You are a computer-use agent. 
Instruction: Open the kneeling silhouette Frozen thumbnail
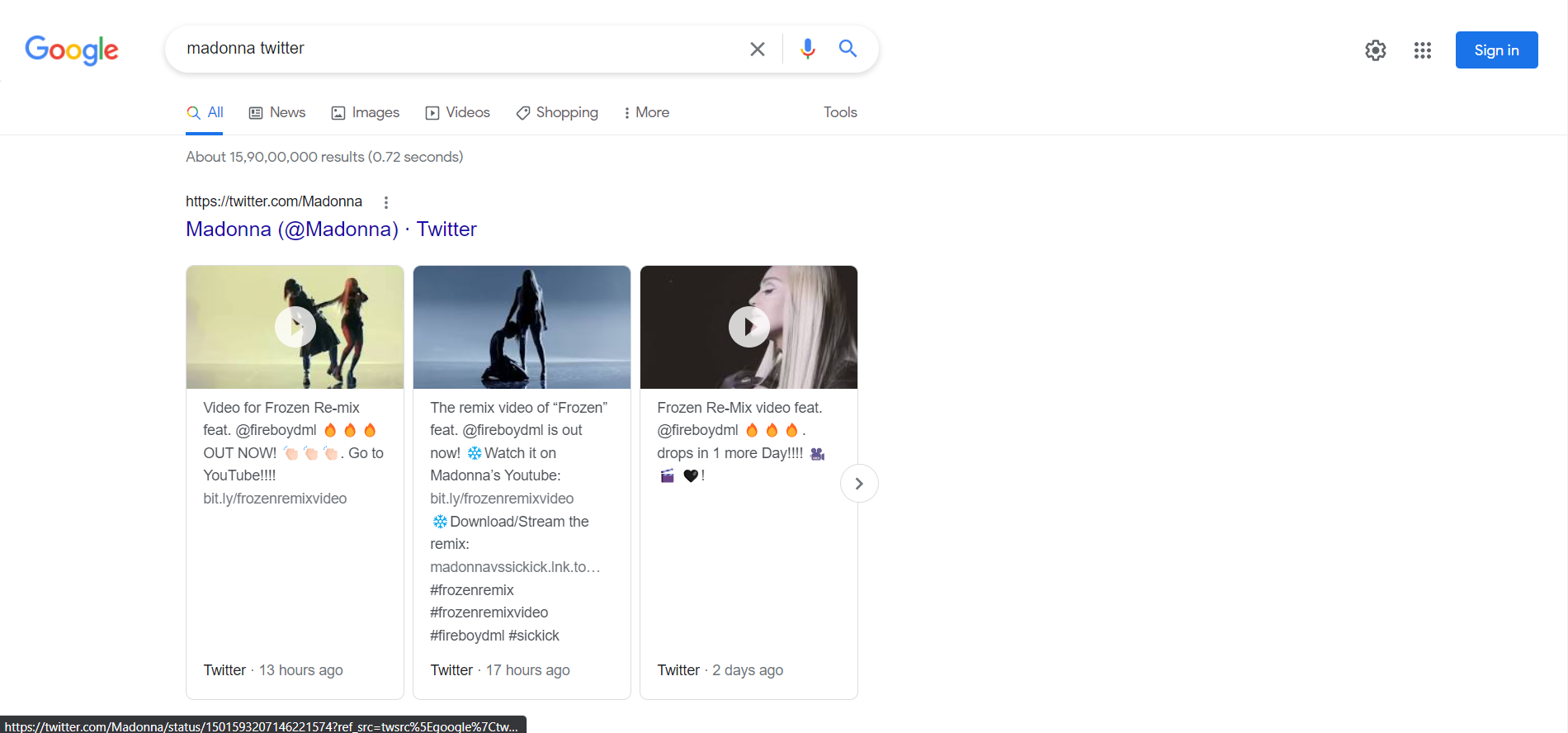(522, 327)
